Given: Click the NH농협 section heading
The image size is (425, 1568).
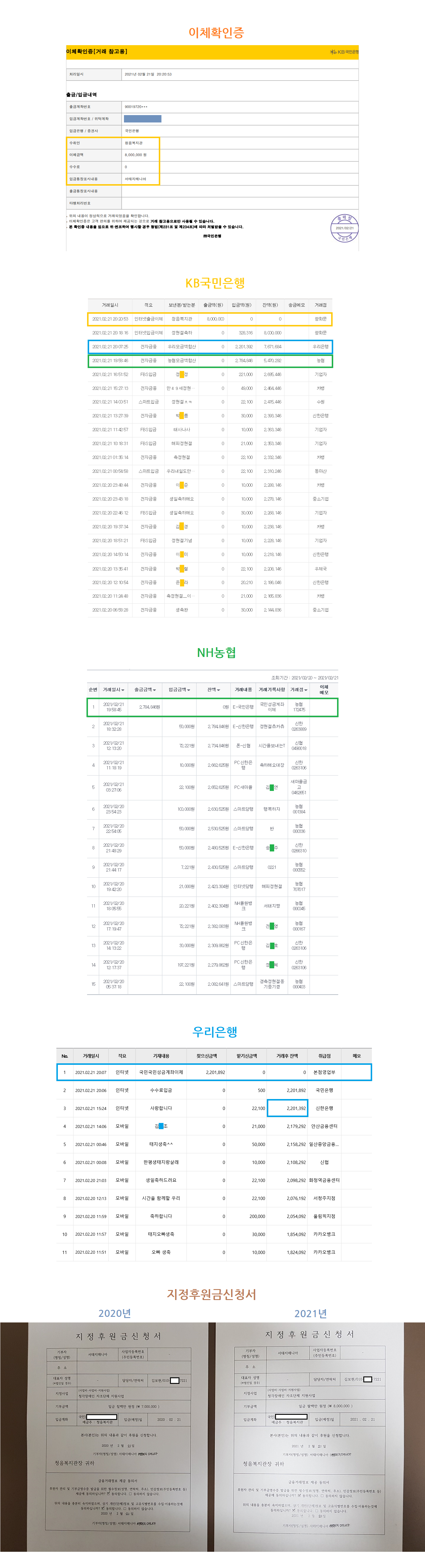Looking at the screenshot, I should click(x=216, y=653).
